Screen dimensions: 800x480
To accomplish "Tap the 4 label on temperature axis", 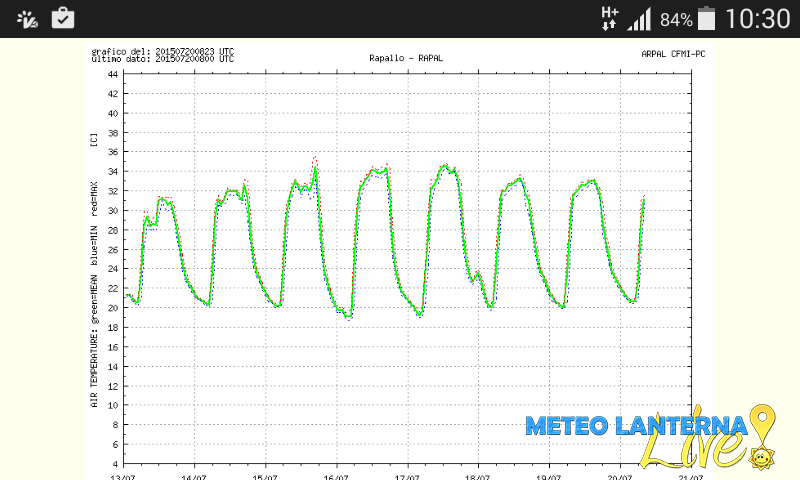I will (115, 464).
